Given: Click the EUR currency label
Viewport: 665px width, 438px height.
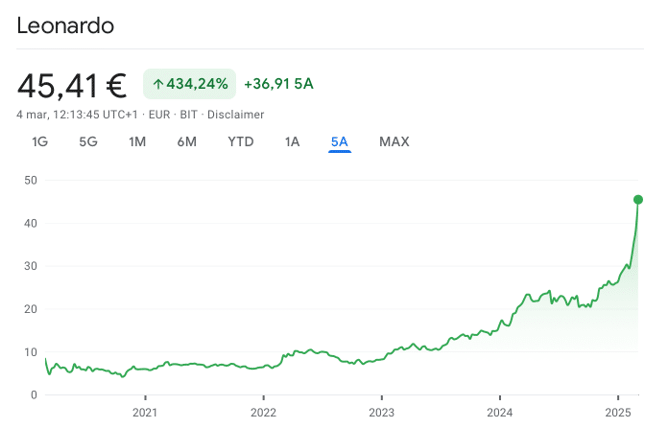Looking at the screenshot, I should [x=159, y=115].
